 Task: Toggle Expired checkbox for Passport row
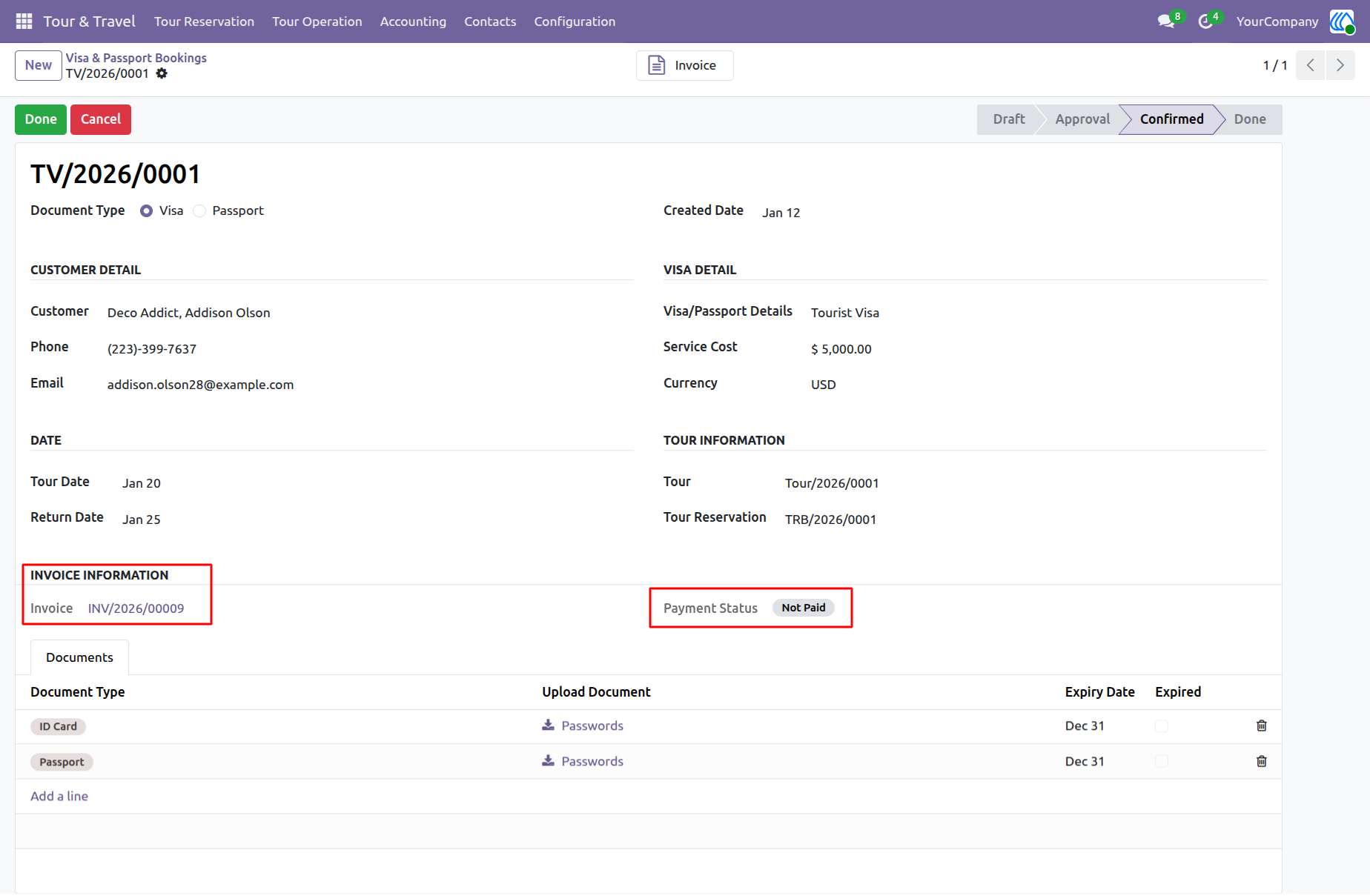pos(1162,762)
